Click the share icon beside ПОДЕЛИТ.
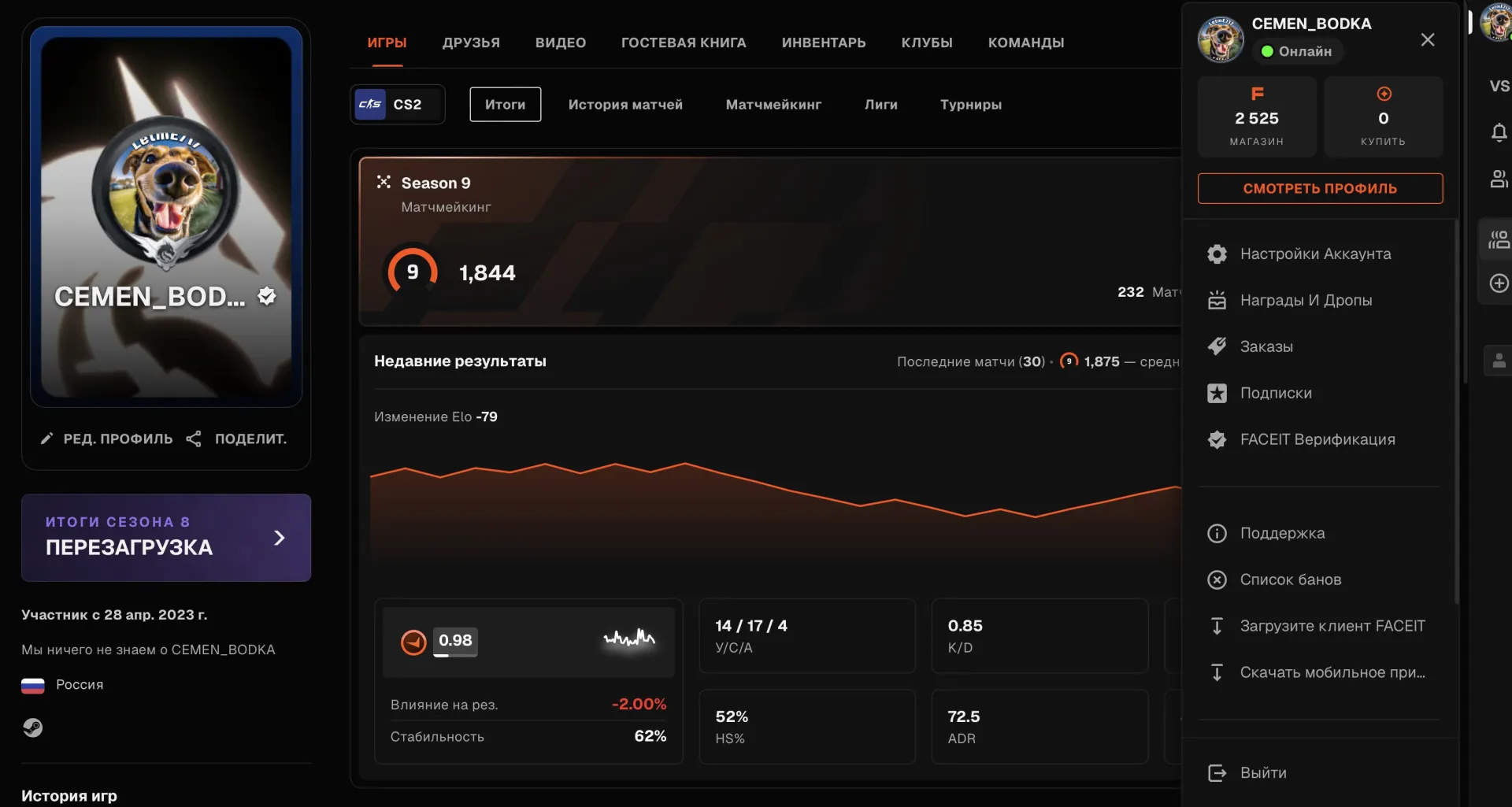 (194, 439)
